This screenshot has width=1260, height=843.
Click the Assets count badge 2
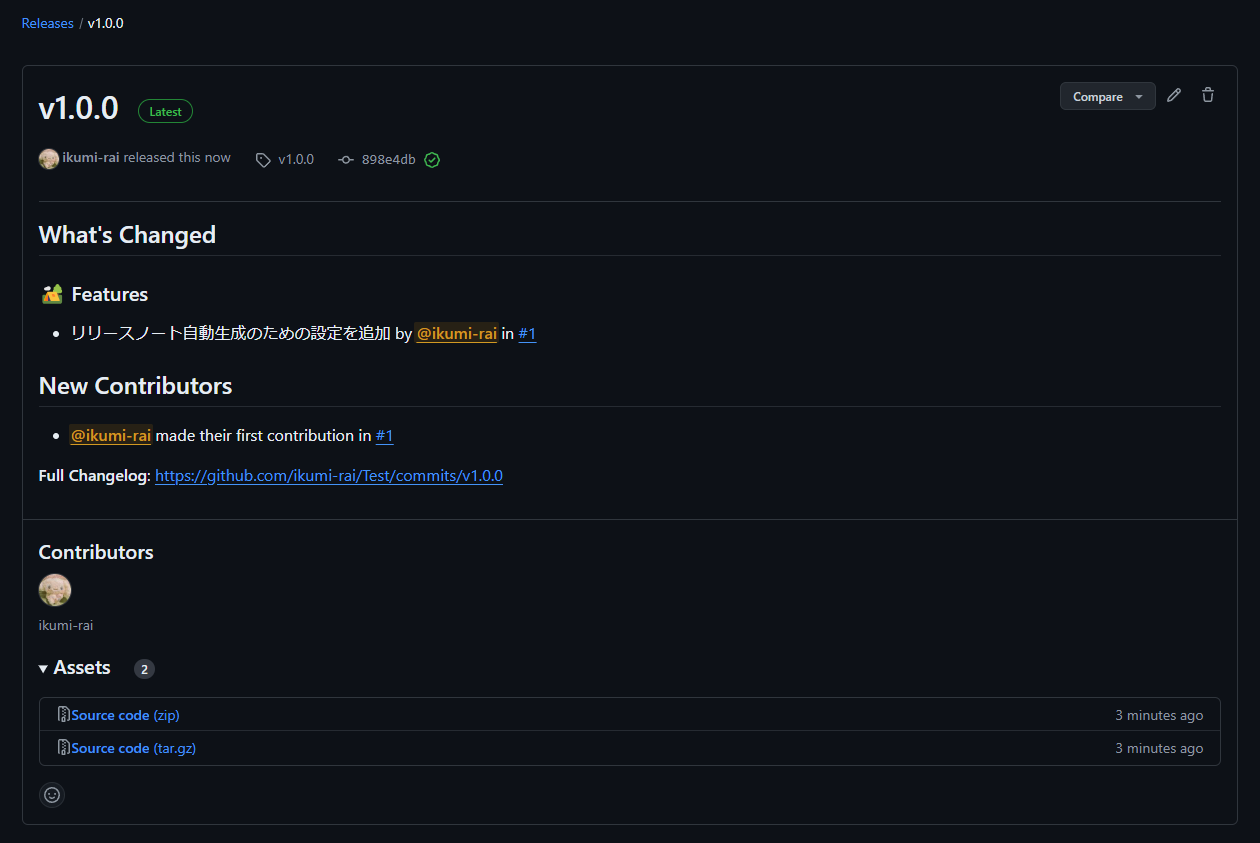144,669
